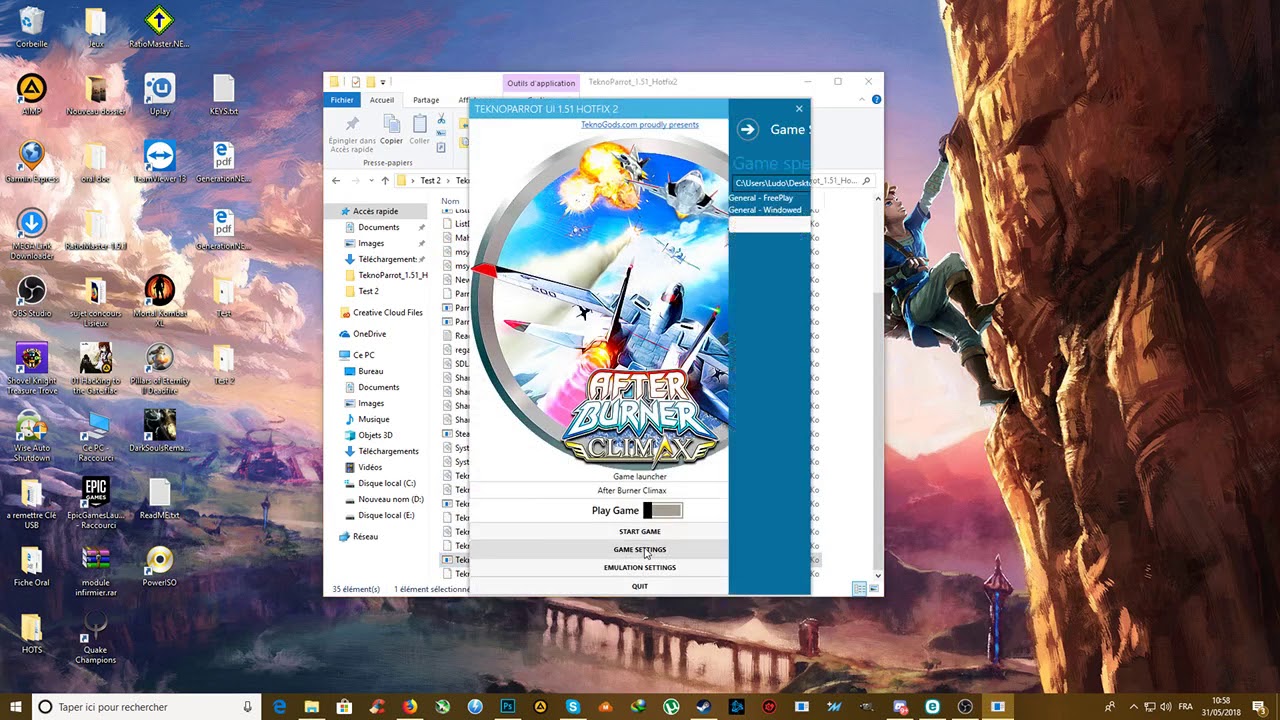Viewport: 1280px width, 720px height.
Task: Open the Quake Champions desktop icon
Action: coord(96,638)
